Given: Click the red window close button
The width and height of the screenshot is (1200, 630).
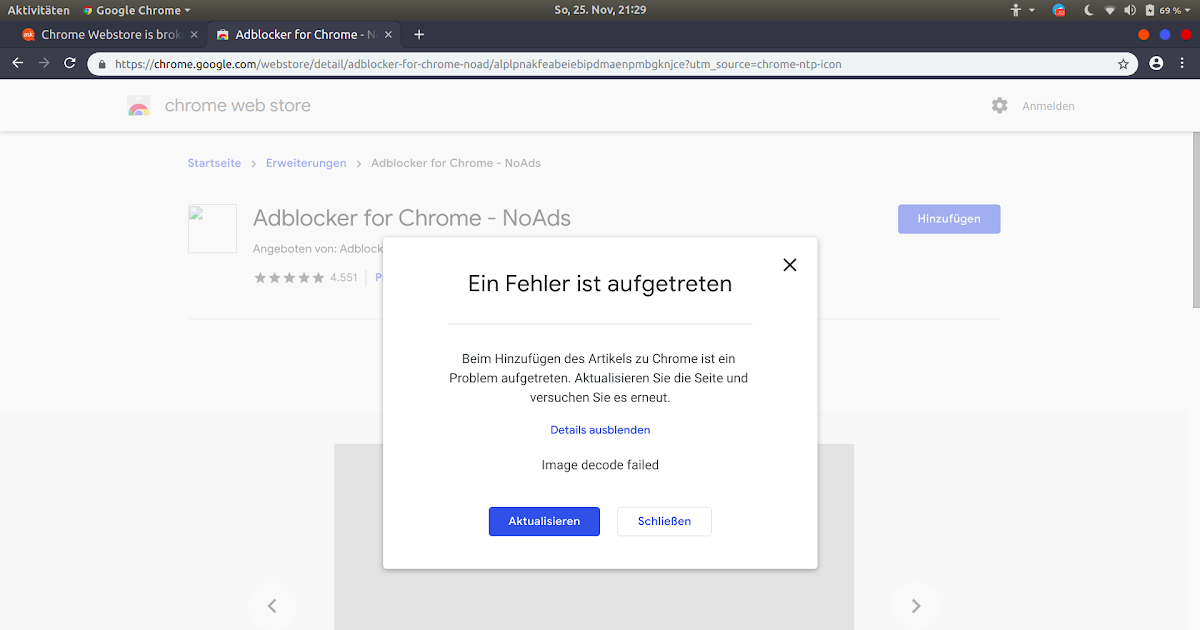Looking at the screenshot, I should [1187, 34].
